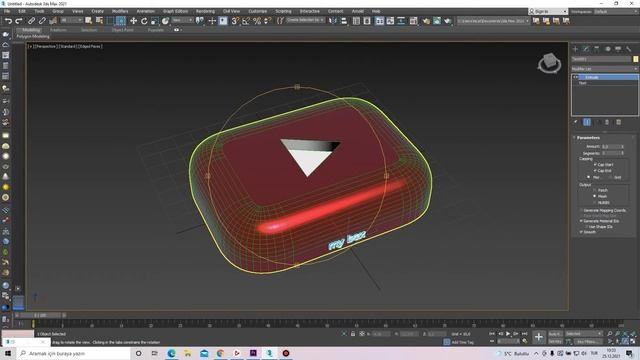Switch to the Motion panel tab

(607, 49)
